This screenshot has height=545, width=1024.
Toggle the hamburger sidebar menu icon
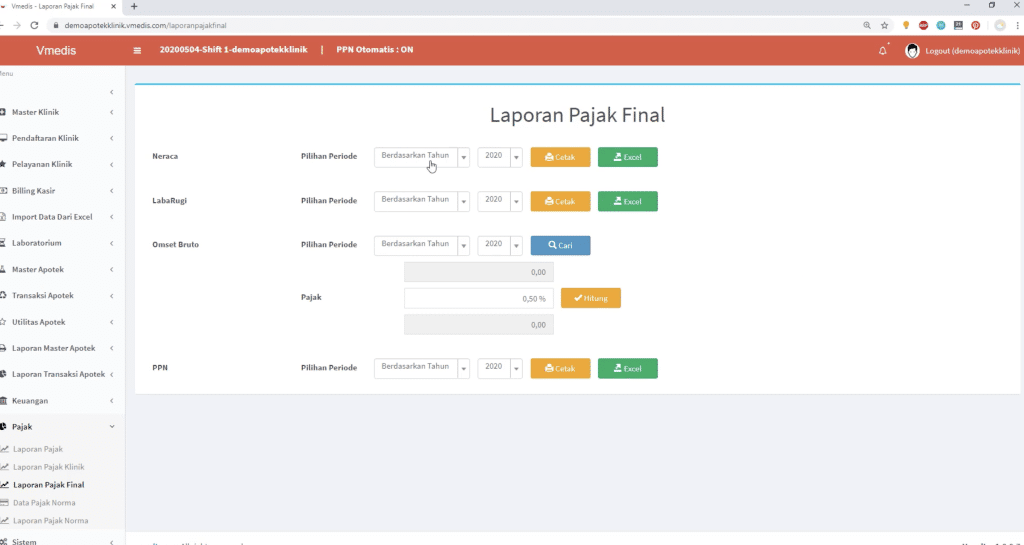[137, 50]
